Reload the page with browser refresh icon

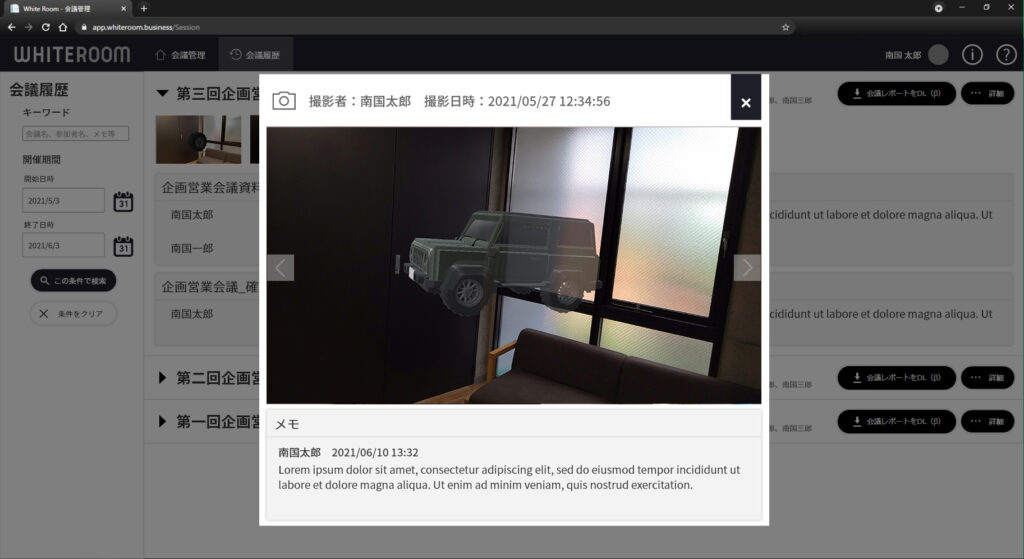pyautogui.click(x=45, y=27)
